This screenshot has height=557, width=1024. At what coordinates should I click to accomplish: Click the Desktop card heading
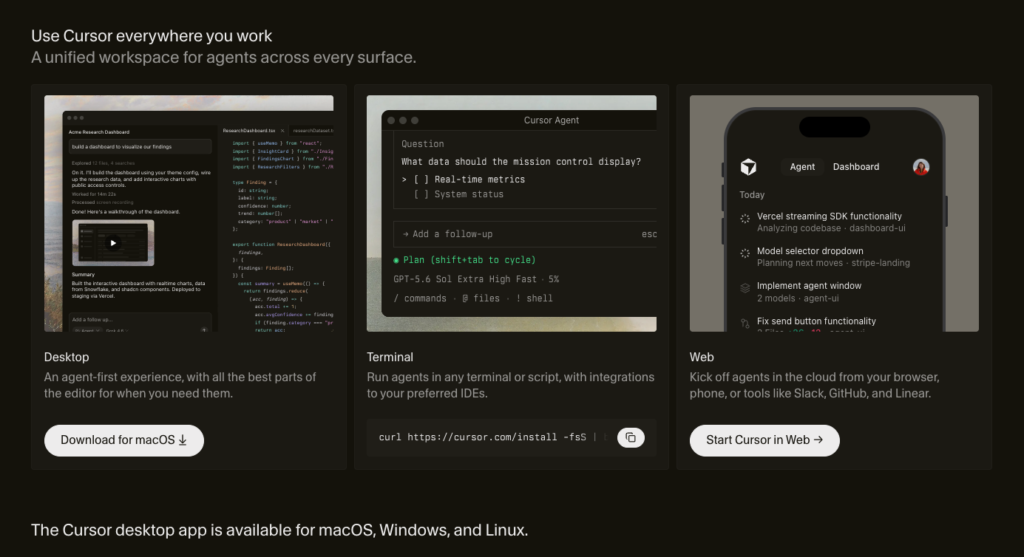(x=67, y=357)
